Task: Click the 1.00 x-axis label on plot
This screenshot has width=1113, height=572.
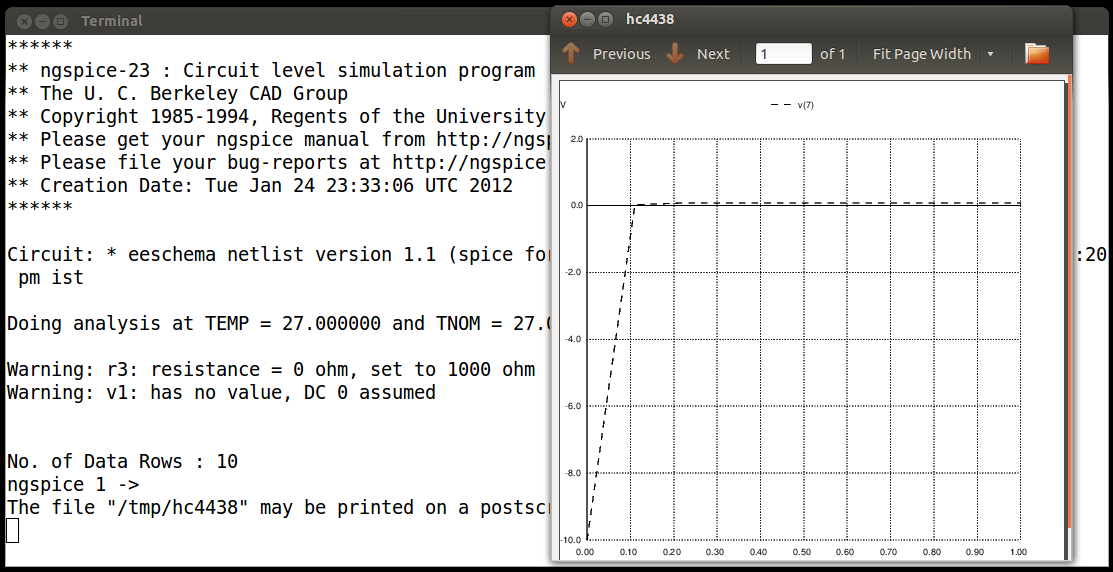Action: (x=1019, y=551)
